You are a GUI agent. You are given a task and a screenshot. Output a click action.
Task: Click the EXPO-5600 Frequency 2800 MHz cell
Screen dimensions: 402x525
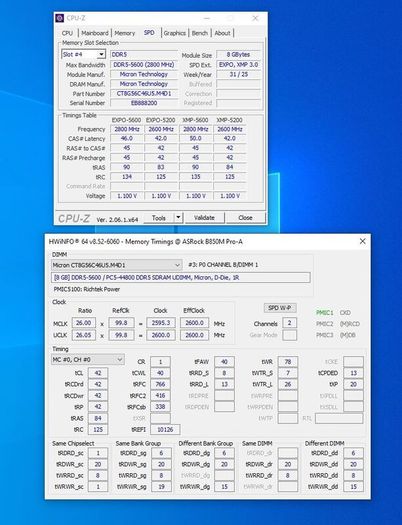pyautogui.click(x=127, y=129)
